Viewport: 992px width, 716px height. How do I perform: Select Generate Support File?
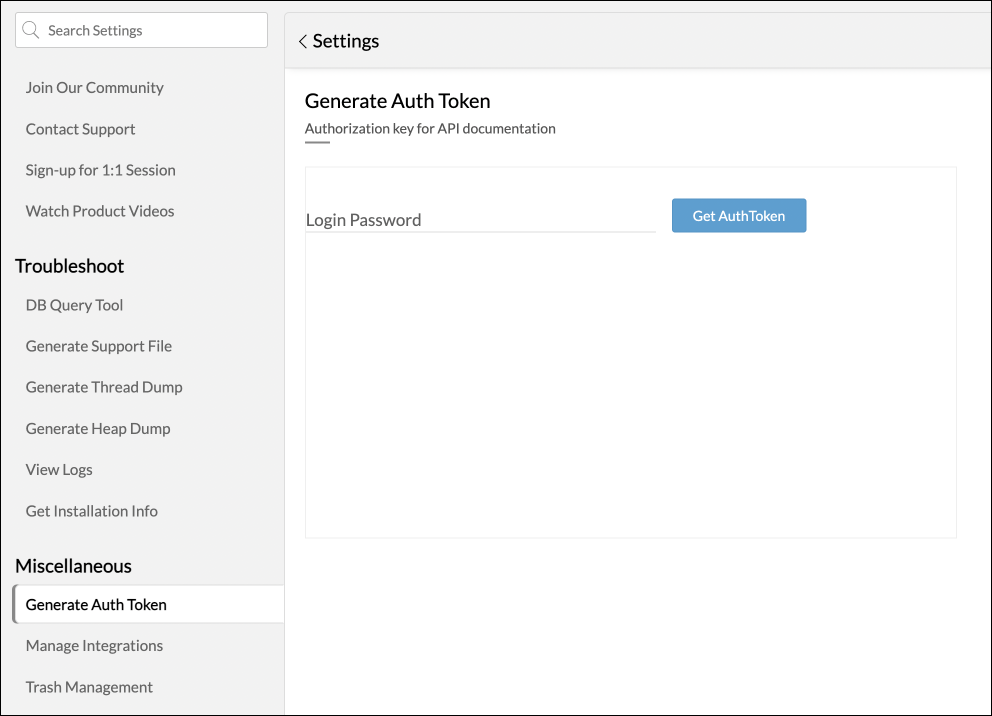coord(98,346)
